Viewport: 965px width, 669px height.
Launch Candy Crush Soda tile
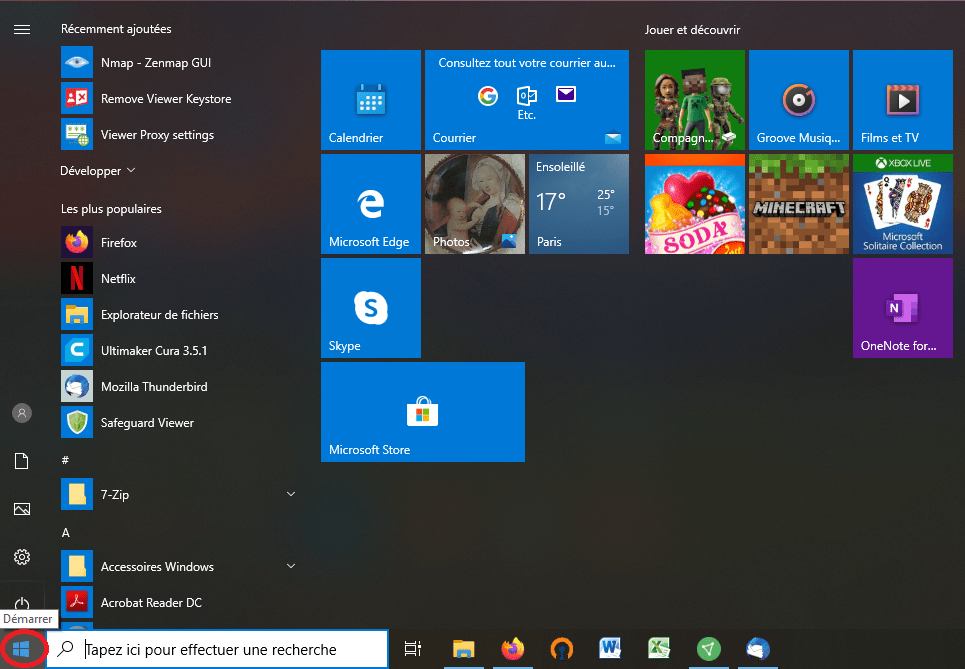click(695, 204)
